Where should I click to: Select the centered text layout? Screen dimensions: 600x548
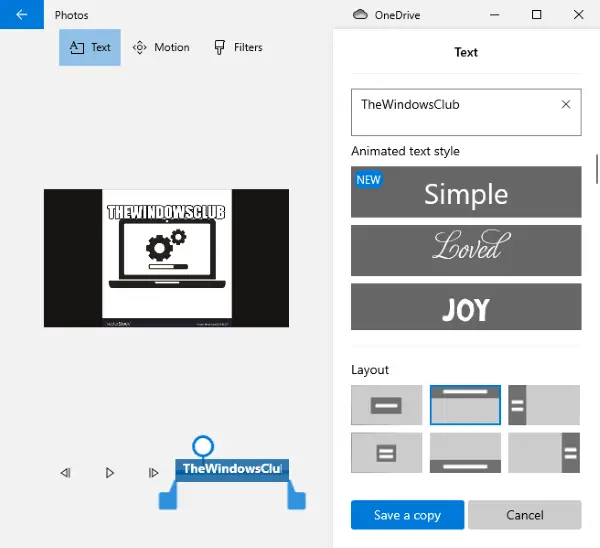[386, 405]
